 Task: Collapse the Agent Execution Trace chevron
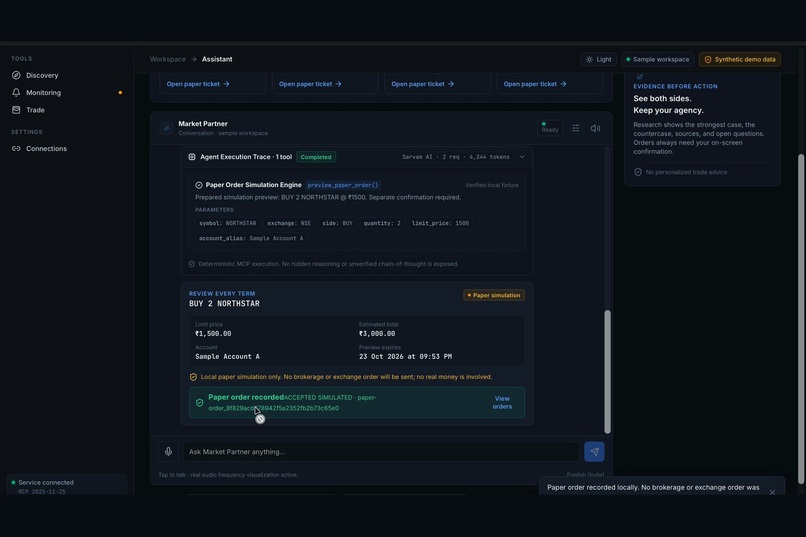point(522,157)
